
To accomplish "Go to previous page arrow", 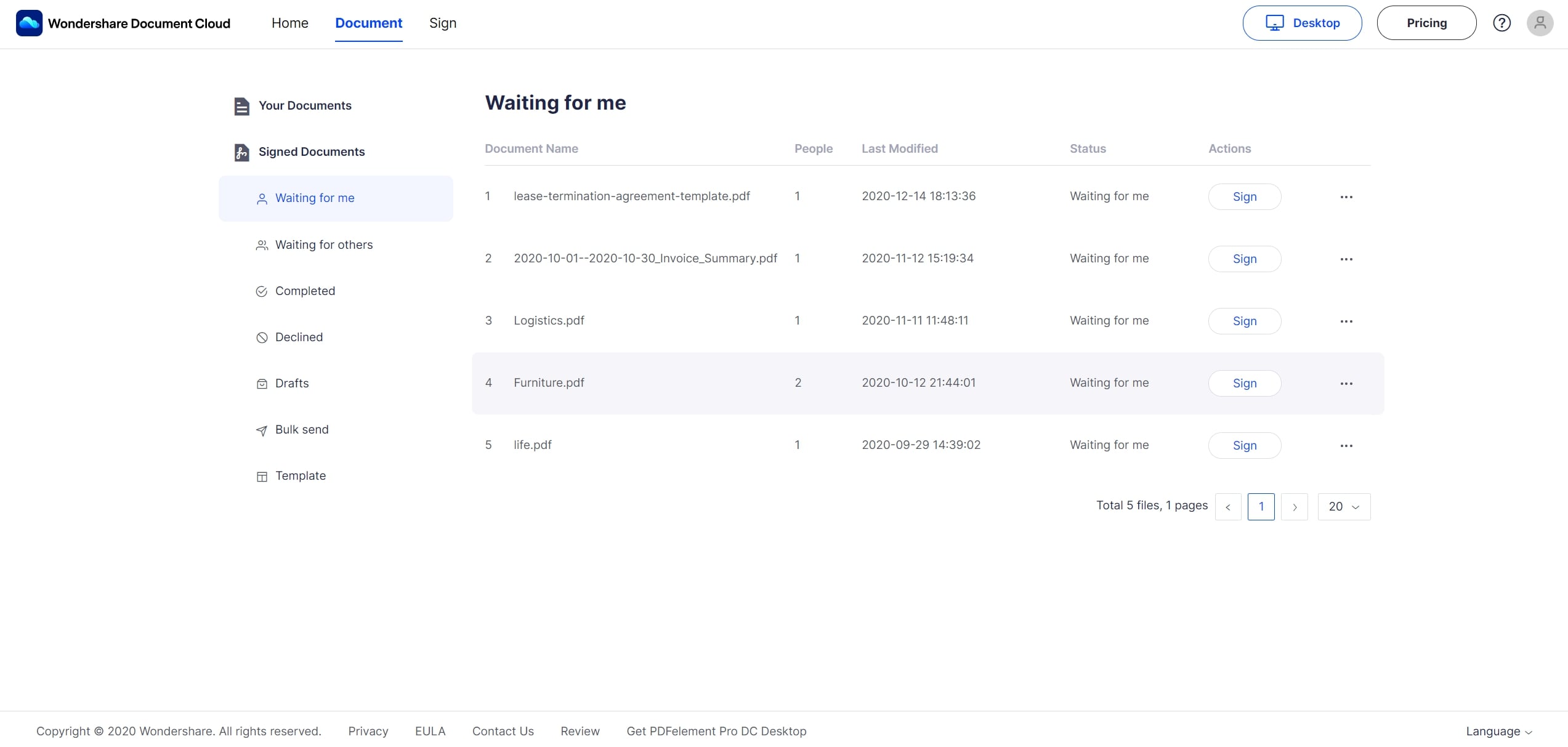I will point(1228,507).
